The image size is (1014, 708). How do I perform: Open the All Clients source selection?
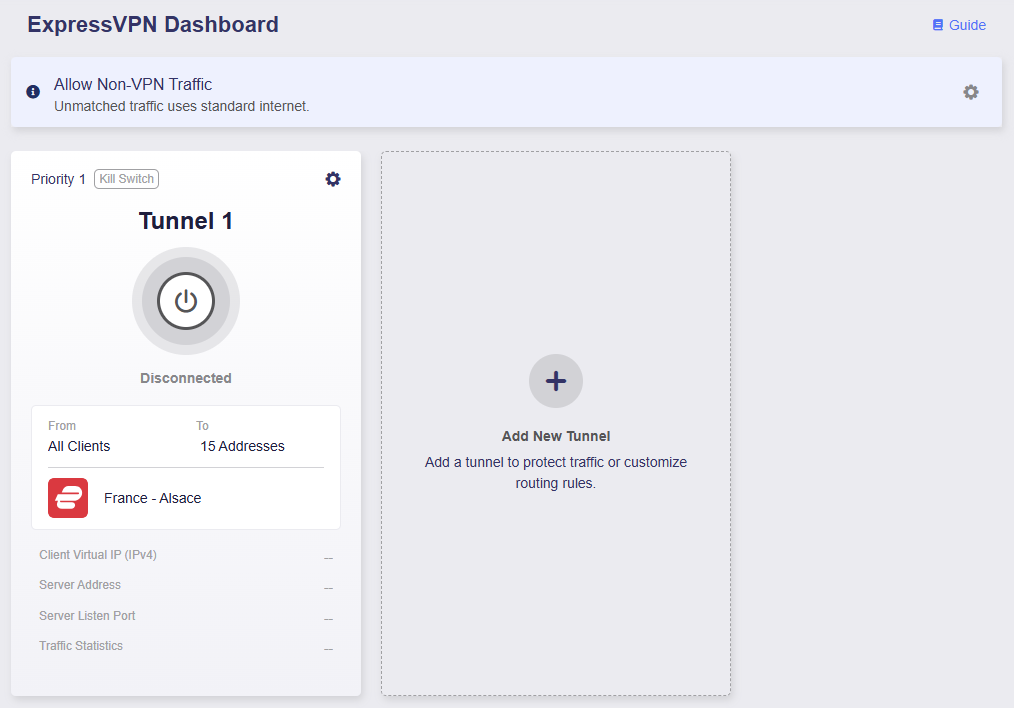(x=79, y=446)
